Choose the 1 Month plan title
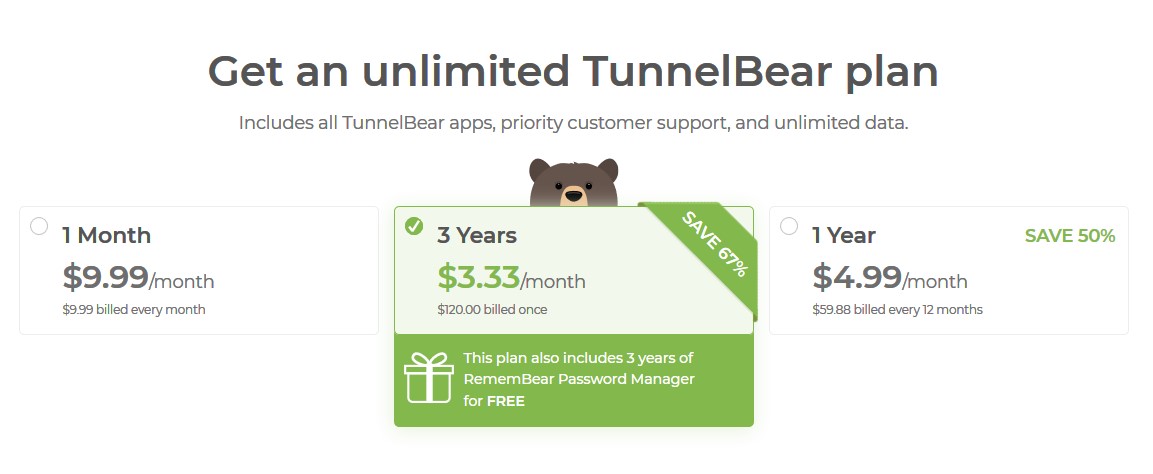 pos(107,236)
